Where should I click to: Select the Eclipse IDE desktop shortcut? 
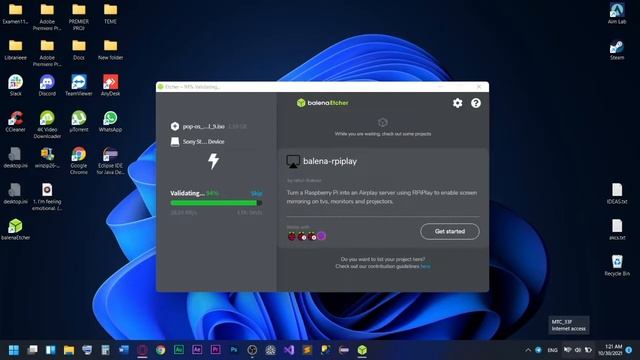[110, 161]
